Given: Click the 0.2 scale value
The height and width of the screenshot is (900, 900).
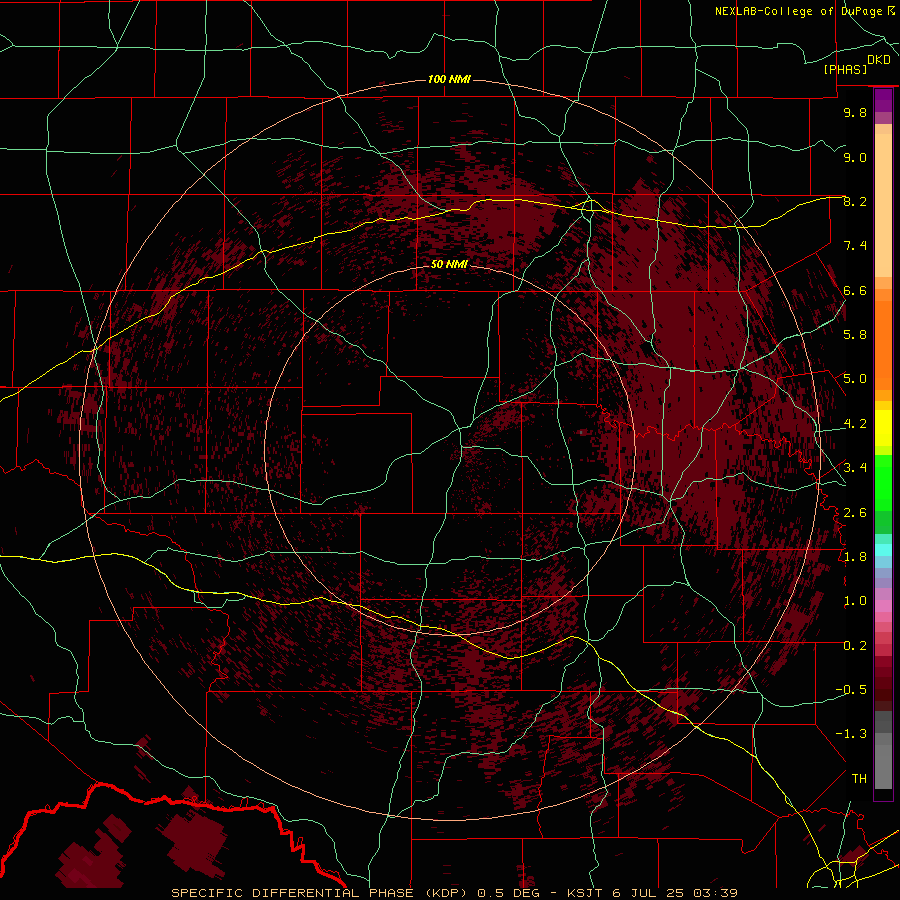Looking at the screenshot, I should click(855, 646).
